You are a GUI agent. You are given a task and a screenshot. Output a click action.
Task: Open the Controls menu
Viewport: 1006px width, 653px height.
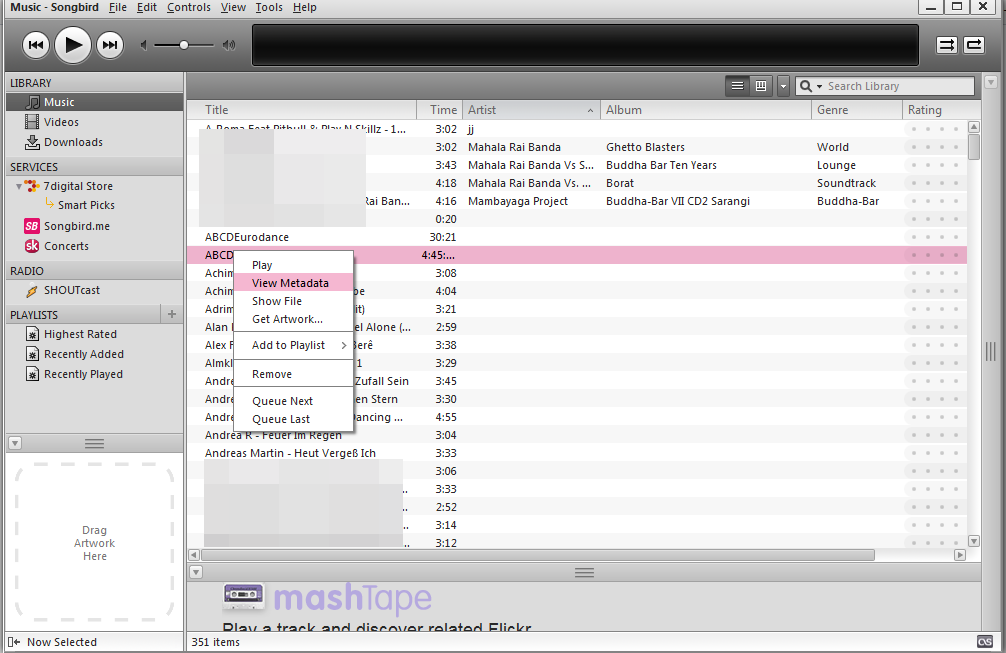click(189, 7)
